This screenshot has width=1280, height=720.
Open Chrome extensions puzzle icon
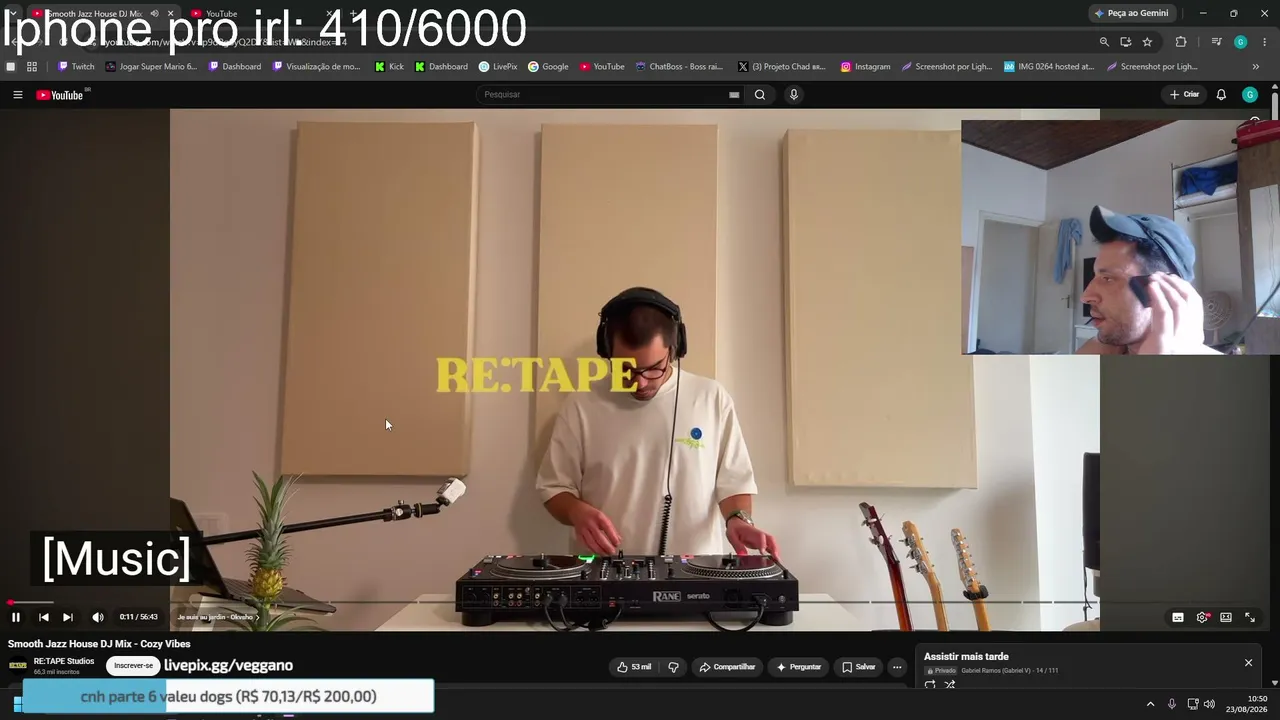(1181, 42)
